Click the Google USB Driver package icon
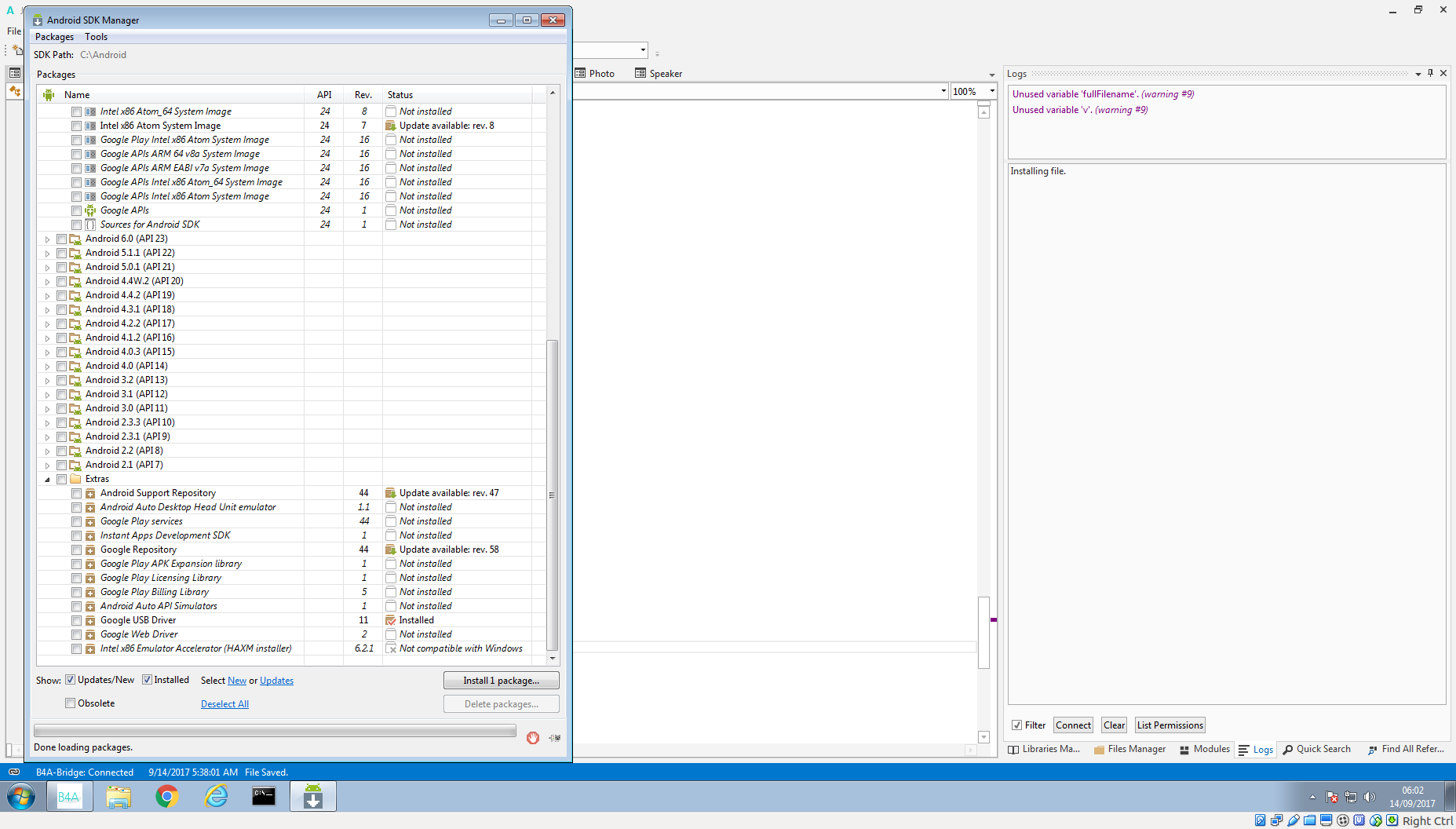This screenshot has height=829, width=1456. tap(90, 620)
